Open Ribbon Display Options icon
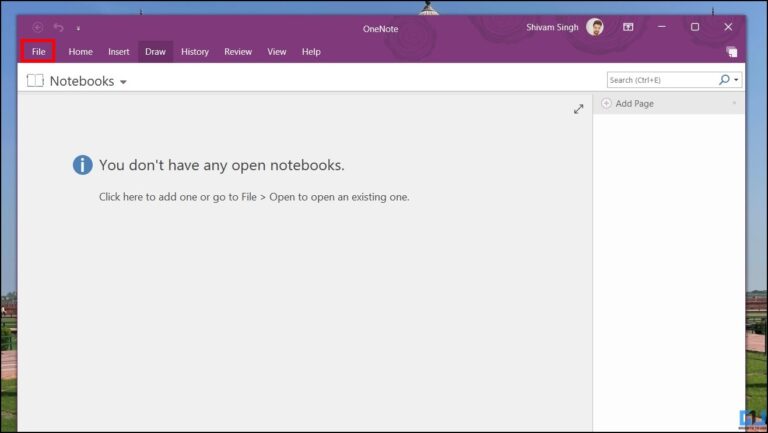This screenshot has width=768, height=433. [628, 27]
